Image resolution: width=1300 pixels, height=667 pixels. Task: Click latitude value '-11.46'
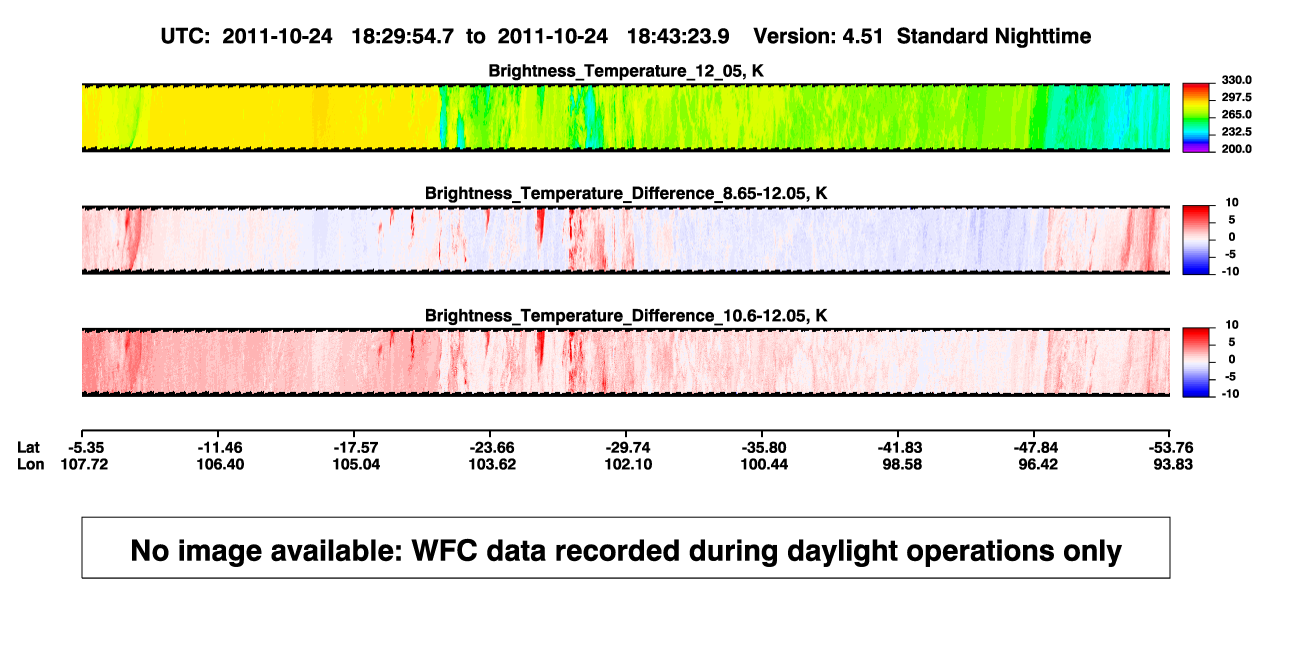tap(220, 447)
